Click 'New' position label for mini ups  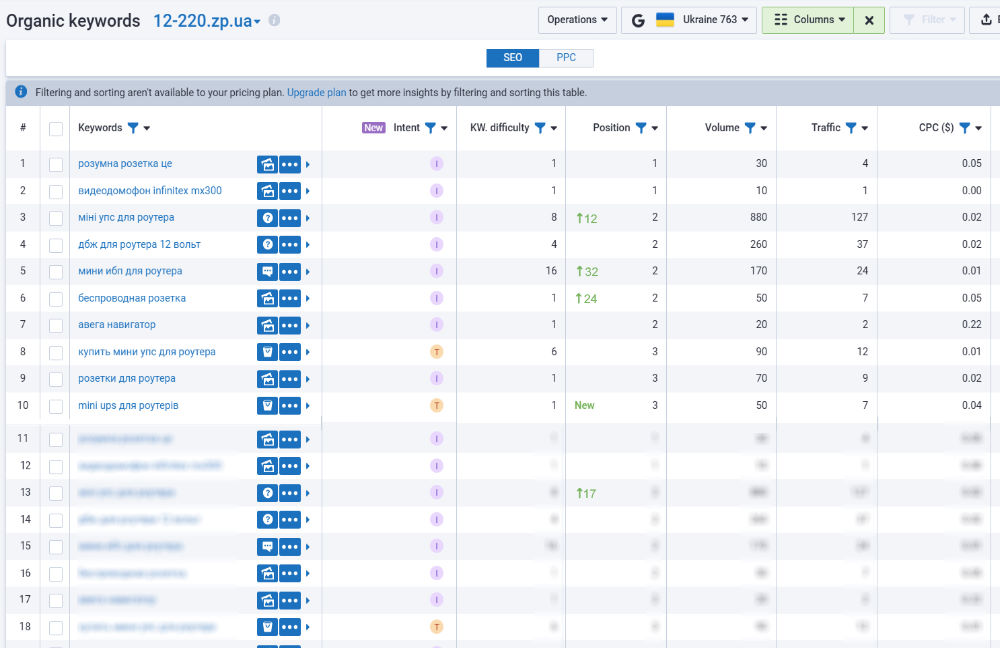point(584,405)
